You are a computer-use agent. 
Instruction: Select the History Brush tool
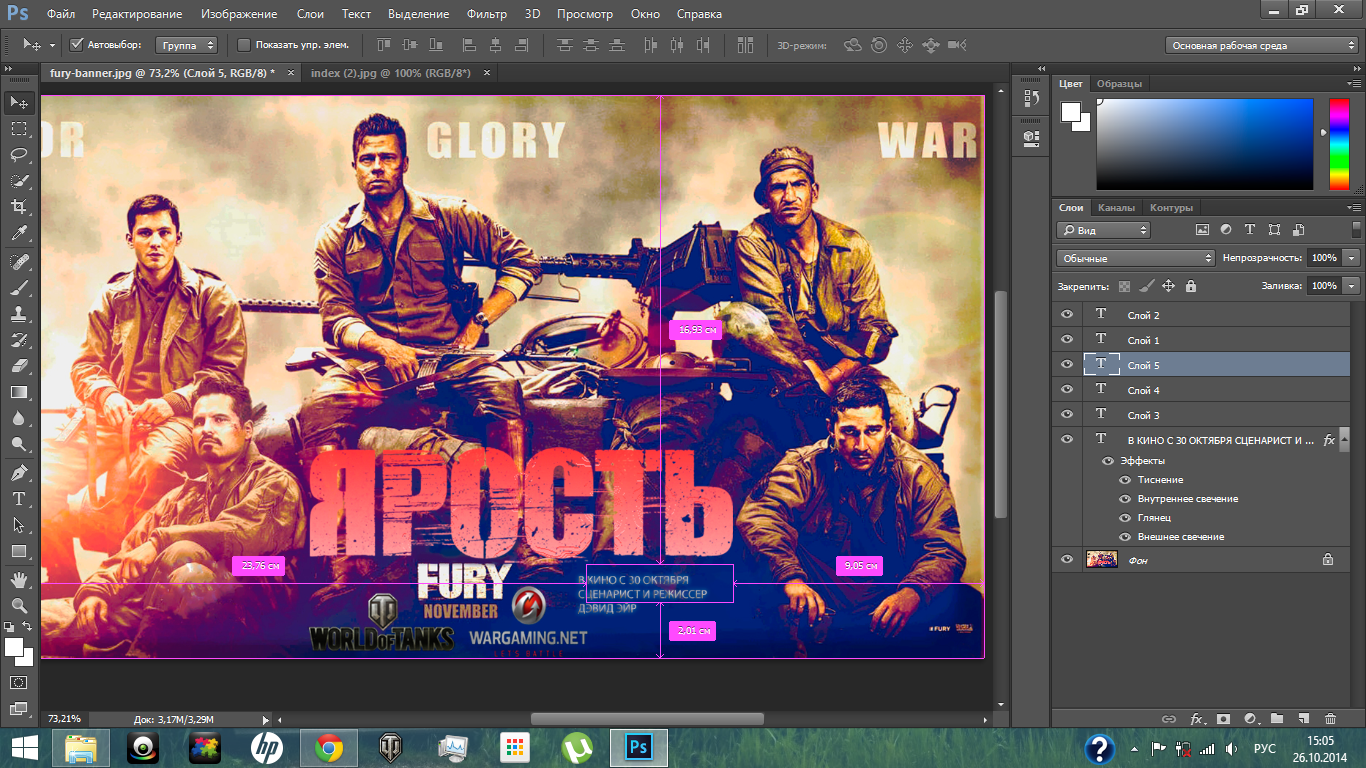19,340
